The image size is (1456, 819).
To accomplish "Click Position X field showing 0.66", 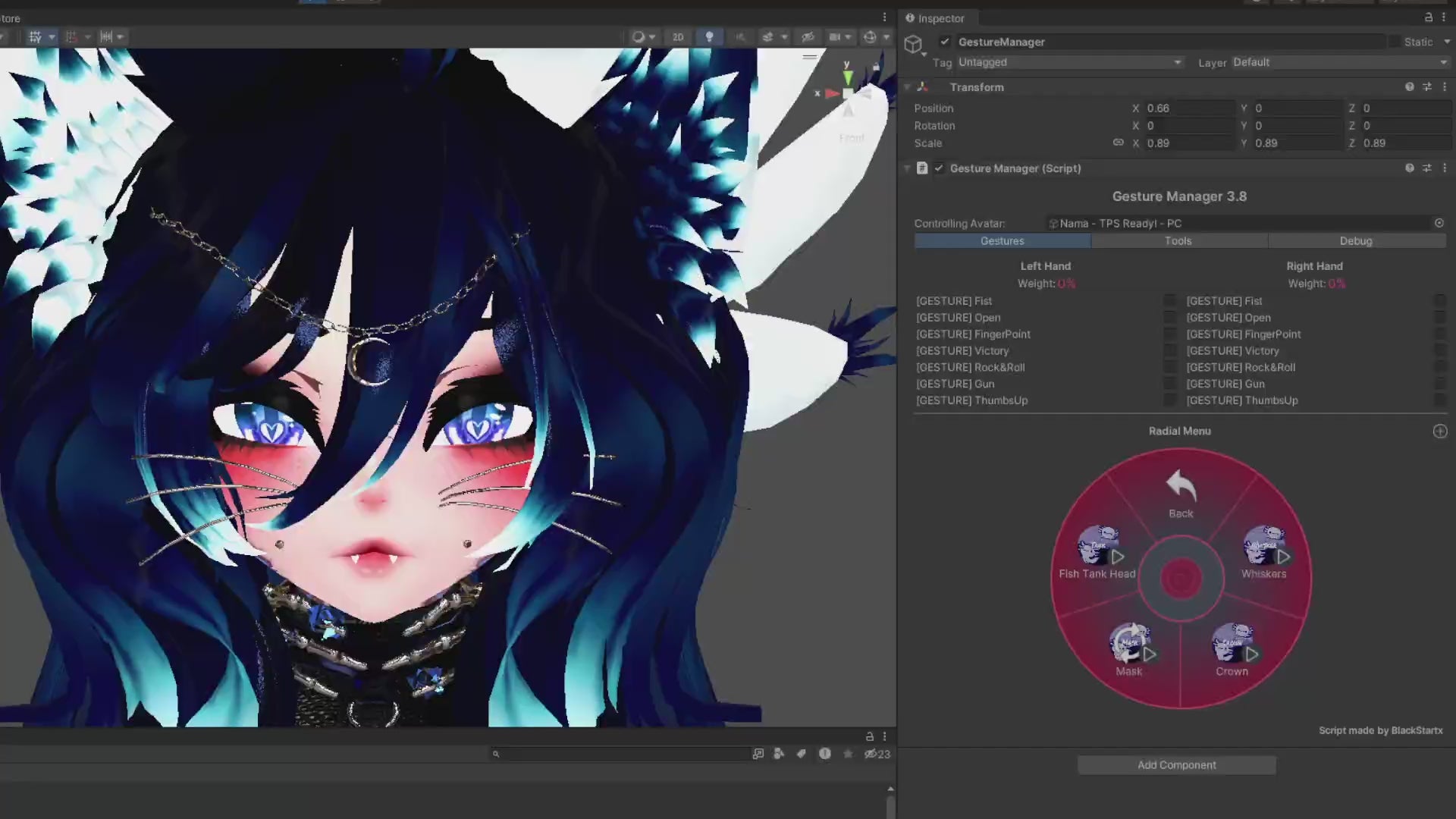I will 1189,108.
